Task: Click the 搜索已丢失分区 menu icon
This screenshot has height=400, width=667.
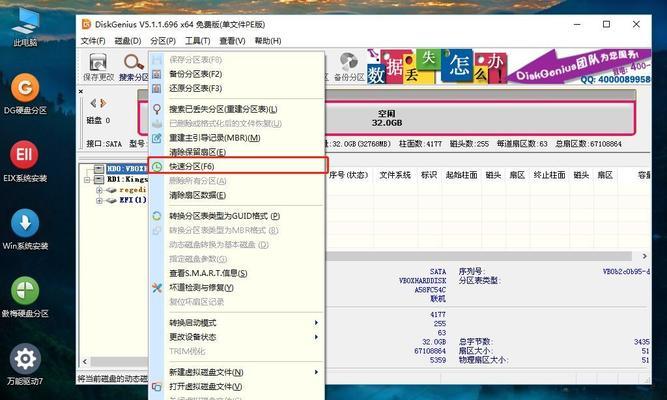Action: (x=157, y=109)
